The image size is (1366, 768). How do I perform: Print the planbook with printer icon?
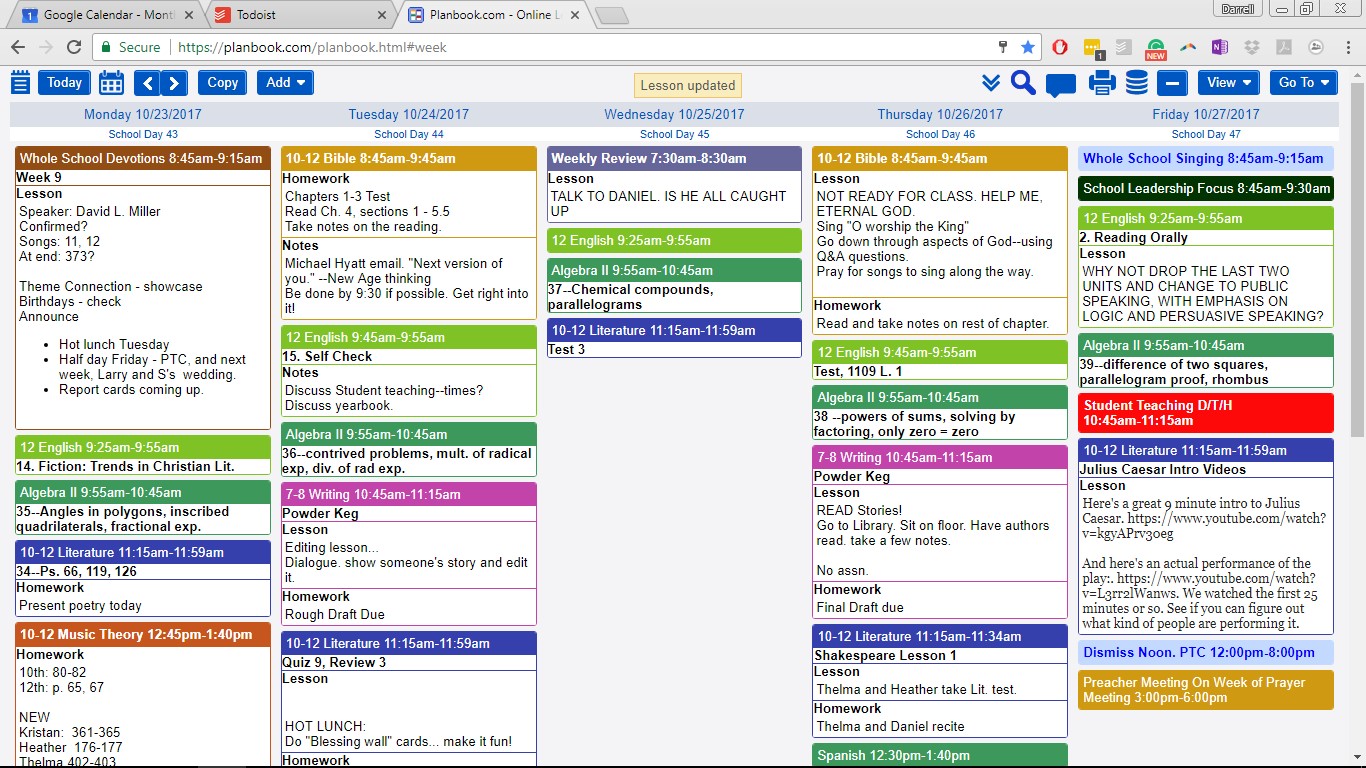coord(1101,83)
